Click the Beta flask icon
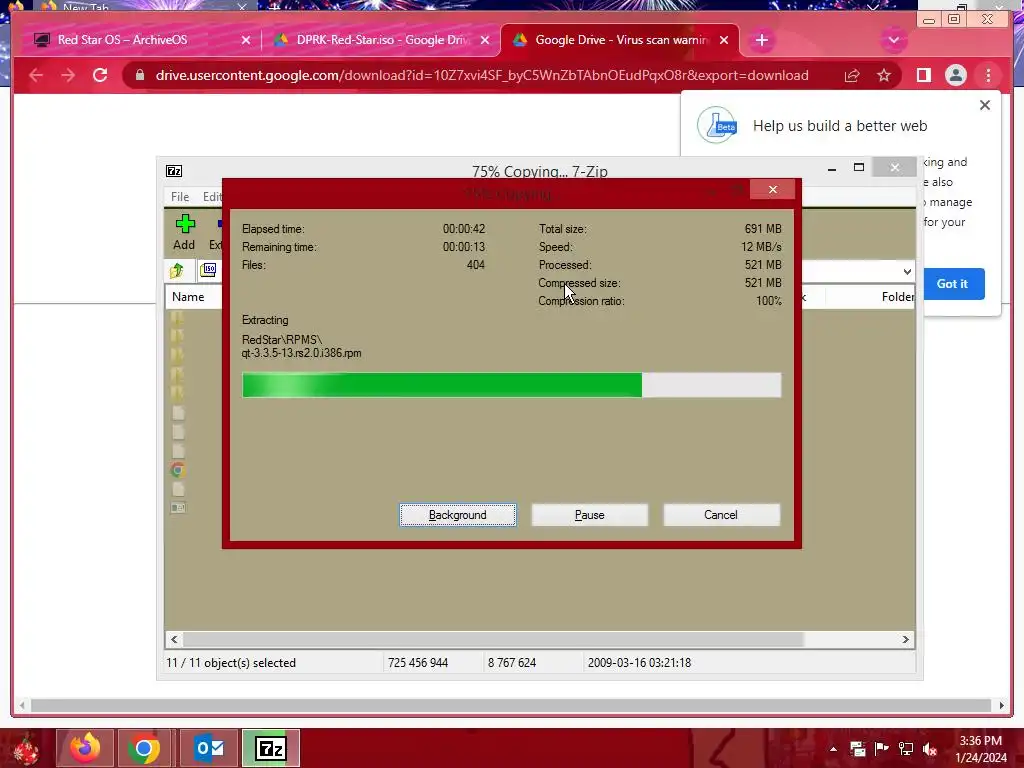 tap(717, 125)
